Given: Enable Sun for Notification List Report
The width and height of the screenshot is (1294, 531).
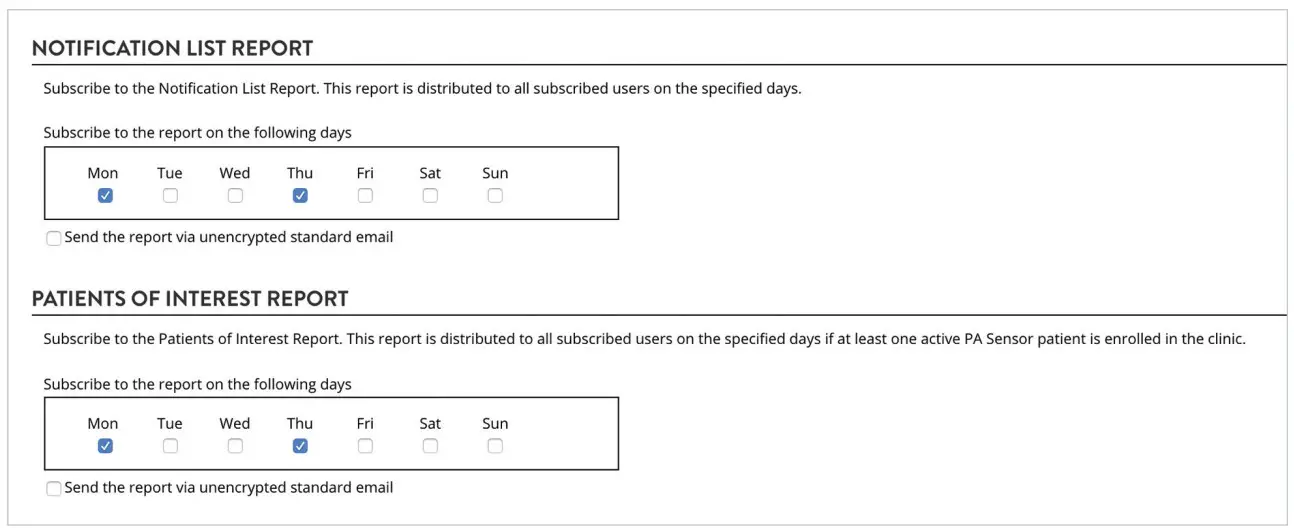Looking at the screenshot, I should 495,196.
